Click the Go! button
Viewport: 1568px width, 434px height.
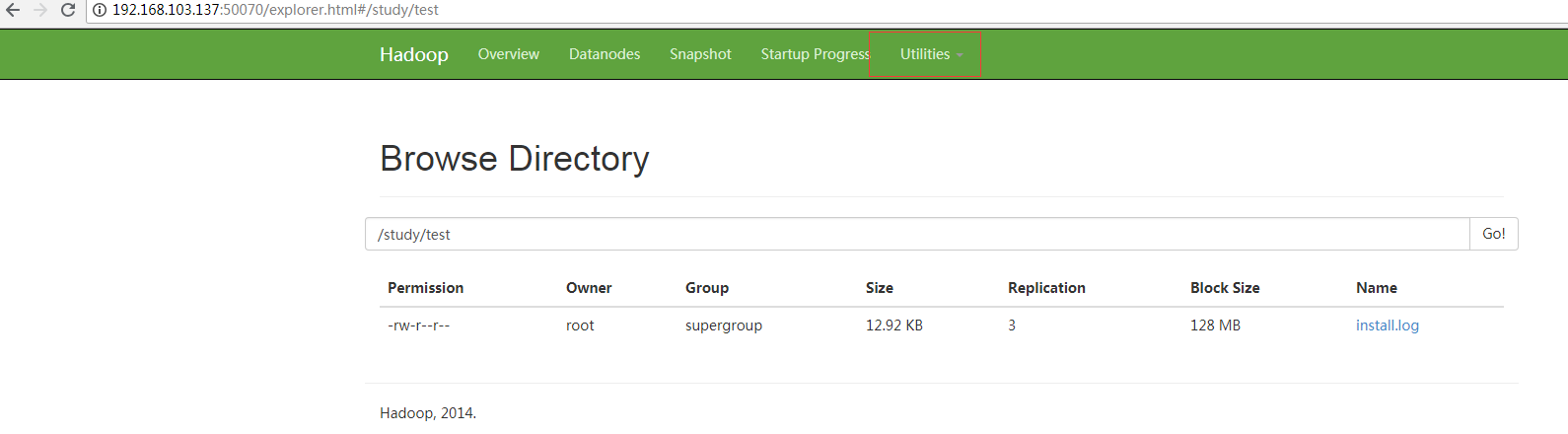[x=1494, y=234]
